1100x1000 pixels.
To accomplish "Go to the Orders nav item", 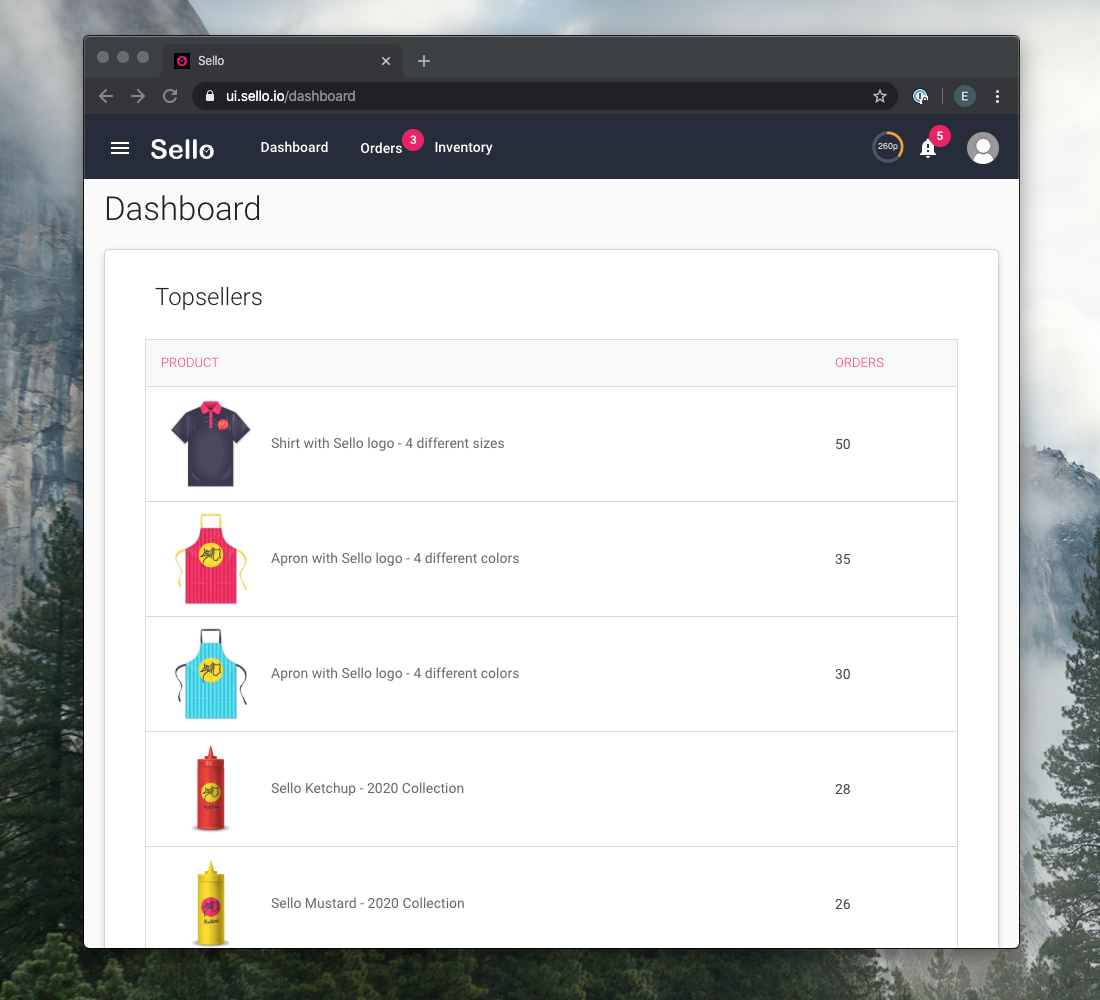I will (381, 148).
